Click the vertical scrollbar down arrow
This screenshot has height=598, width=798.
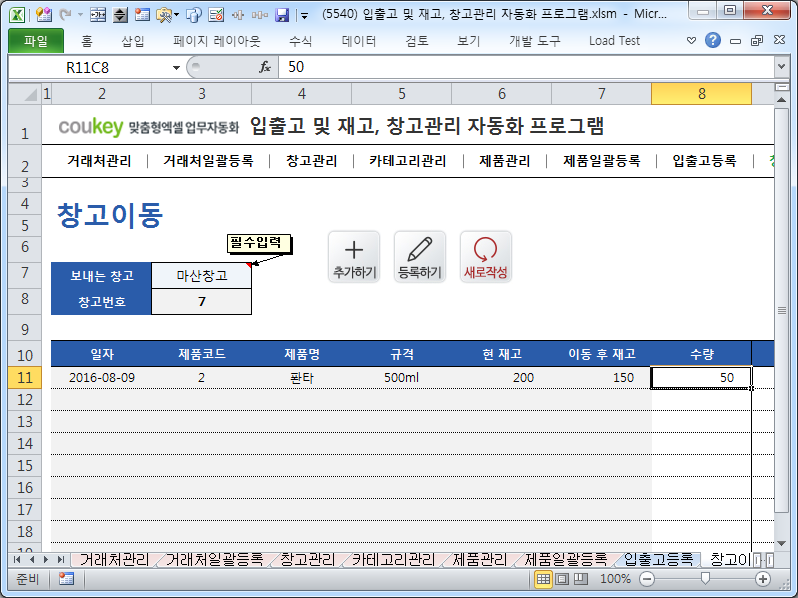click(781, 544)
